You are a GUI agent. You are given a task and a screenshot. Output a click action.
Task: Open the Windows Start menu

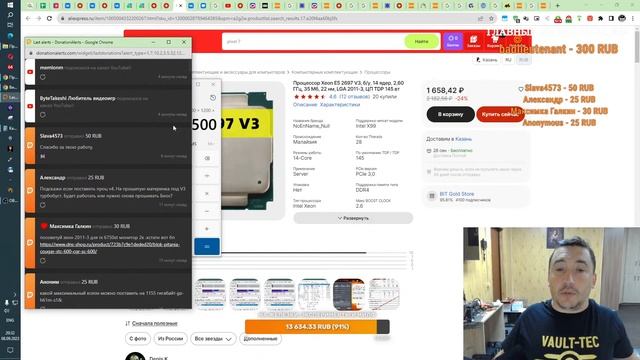[10, 5]
